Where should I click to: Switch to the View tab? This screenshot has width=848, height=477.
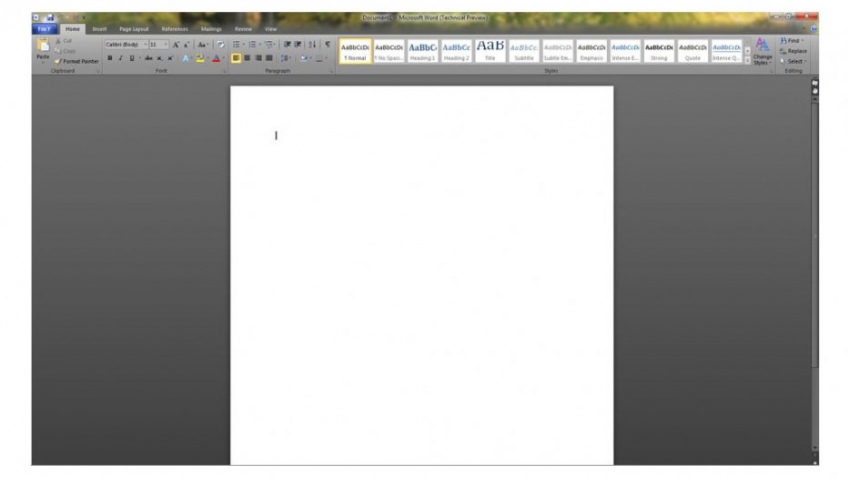pyautogui.click(x=271, y=29)
